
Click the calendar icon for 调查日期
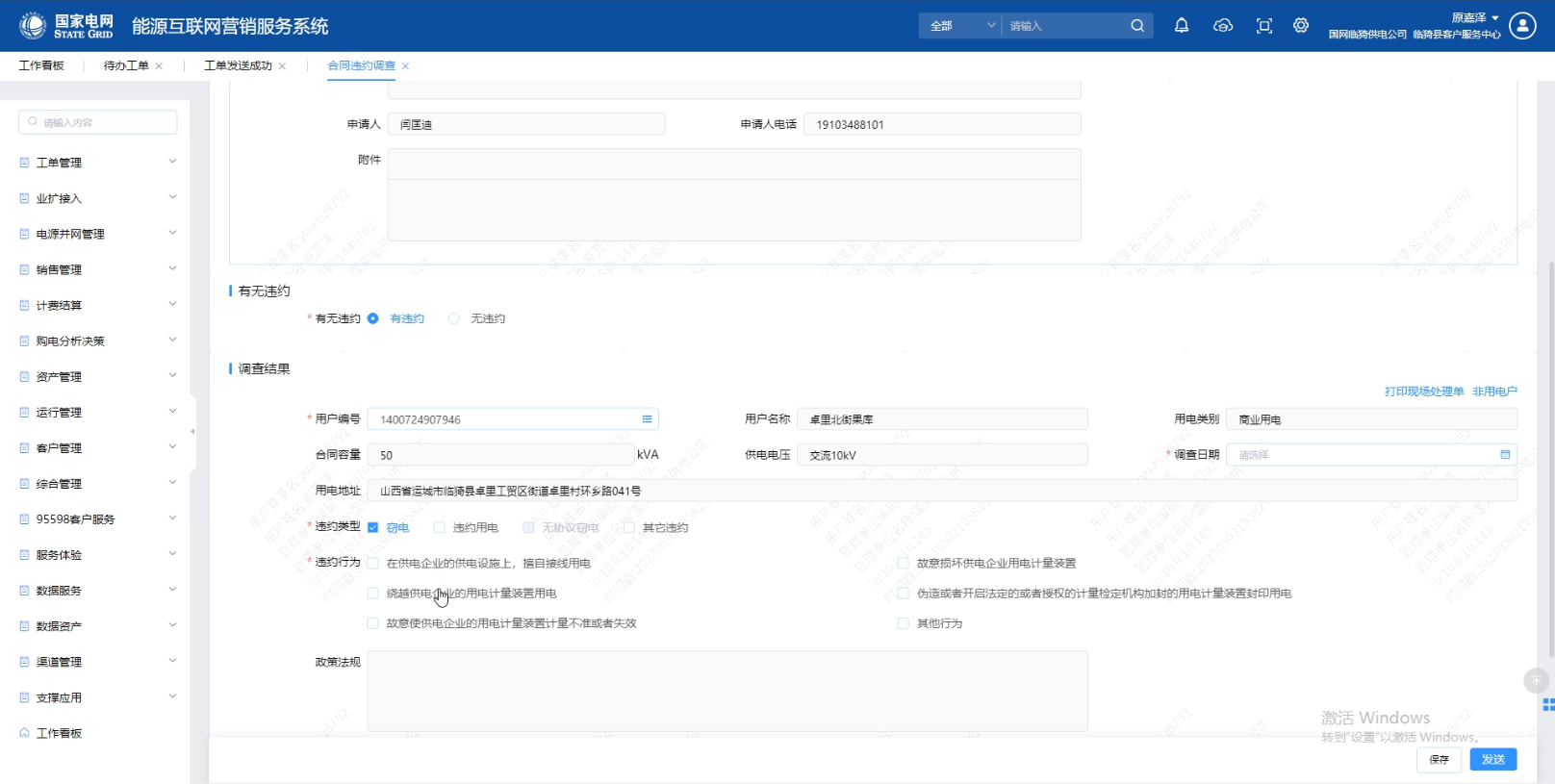click(1505, 455)
